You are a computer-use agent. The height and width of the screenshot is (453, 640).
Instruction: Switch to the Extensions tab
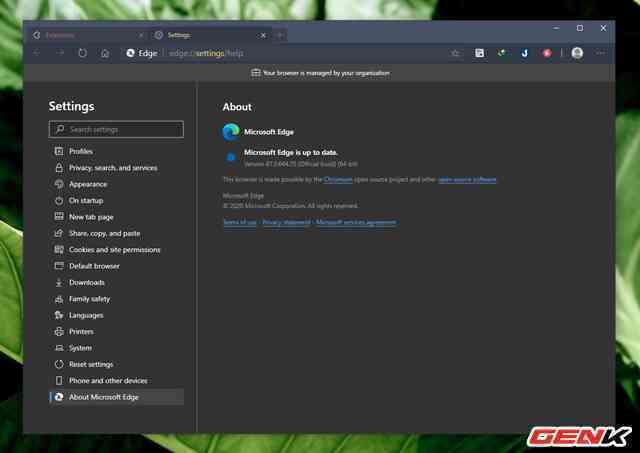pyautogui.click(x=88, y=35)
